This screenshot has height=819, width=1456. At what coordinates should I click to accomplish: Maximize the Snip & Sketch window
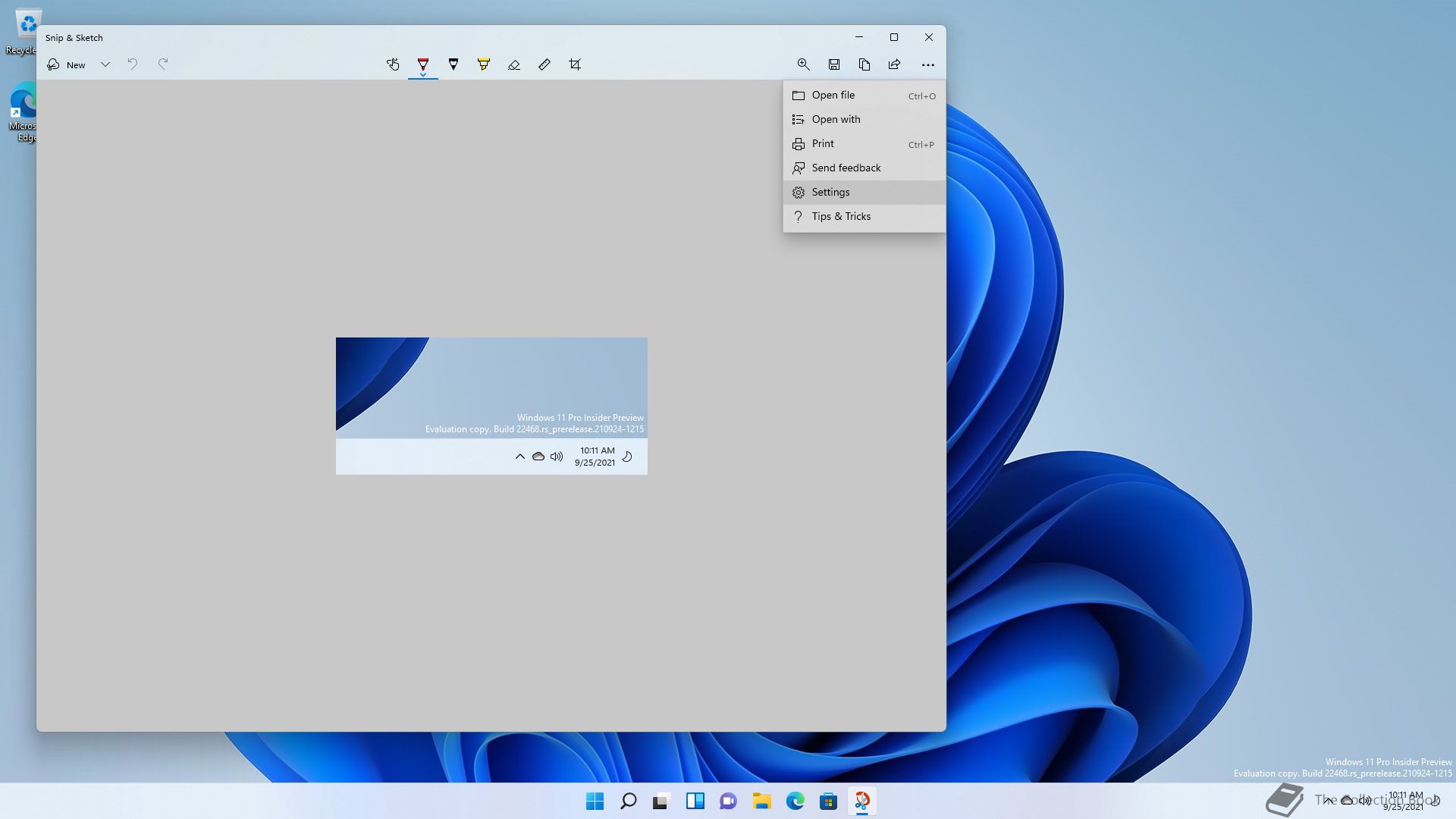pyautogui.click(x=894, y=37)
